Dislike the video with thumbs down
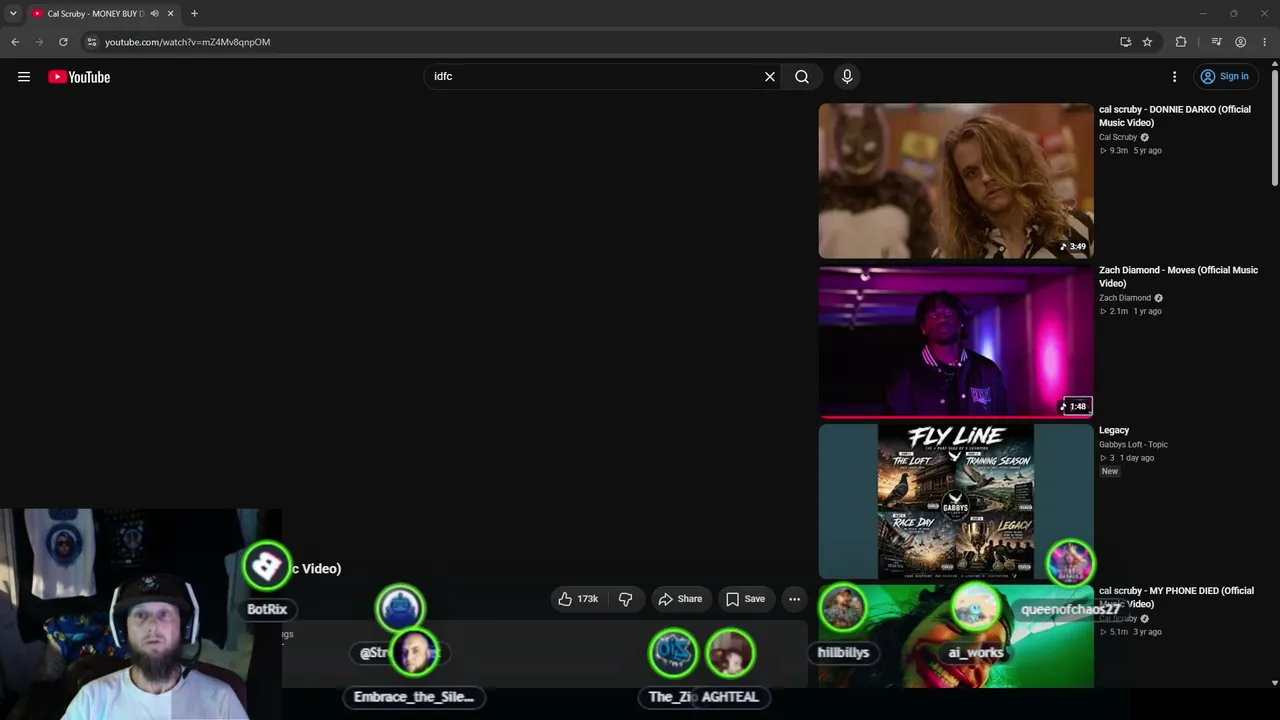1280x720 pixels. 626,599
